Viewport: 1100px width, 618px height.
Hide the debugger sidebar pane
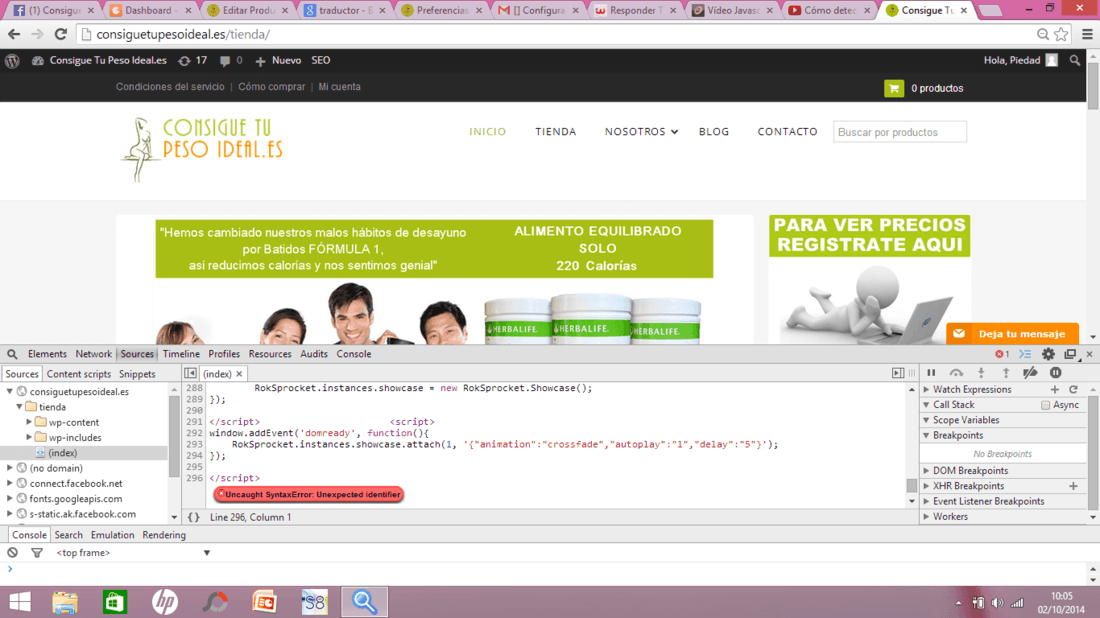click(898, 373)
